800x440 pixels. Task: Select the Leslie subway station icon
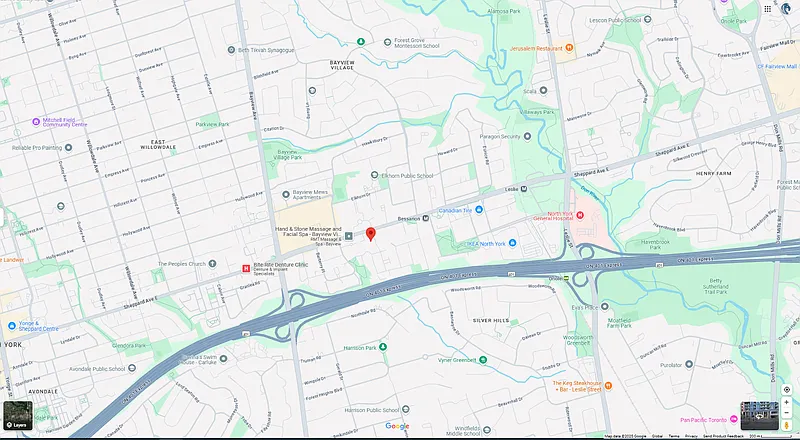523,189
